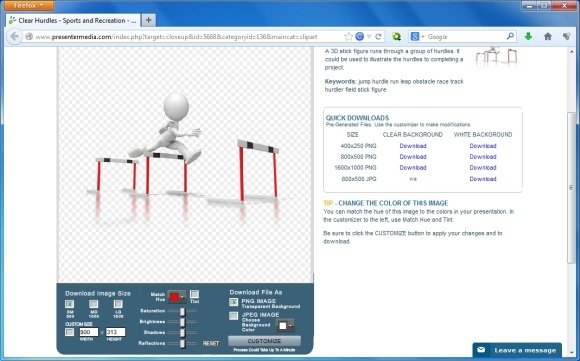Enable the JPEG IMAGE file option
Image resolution: width=580 pixels, height=361 pixels.
click(233, 316)
